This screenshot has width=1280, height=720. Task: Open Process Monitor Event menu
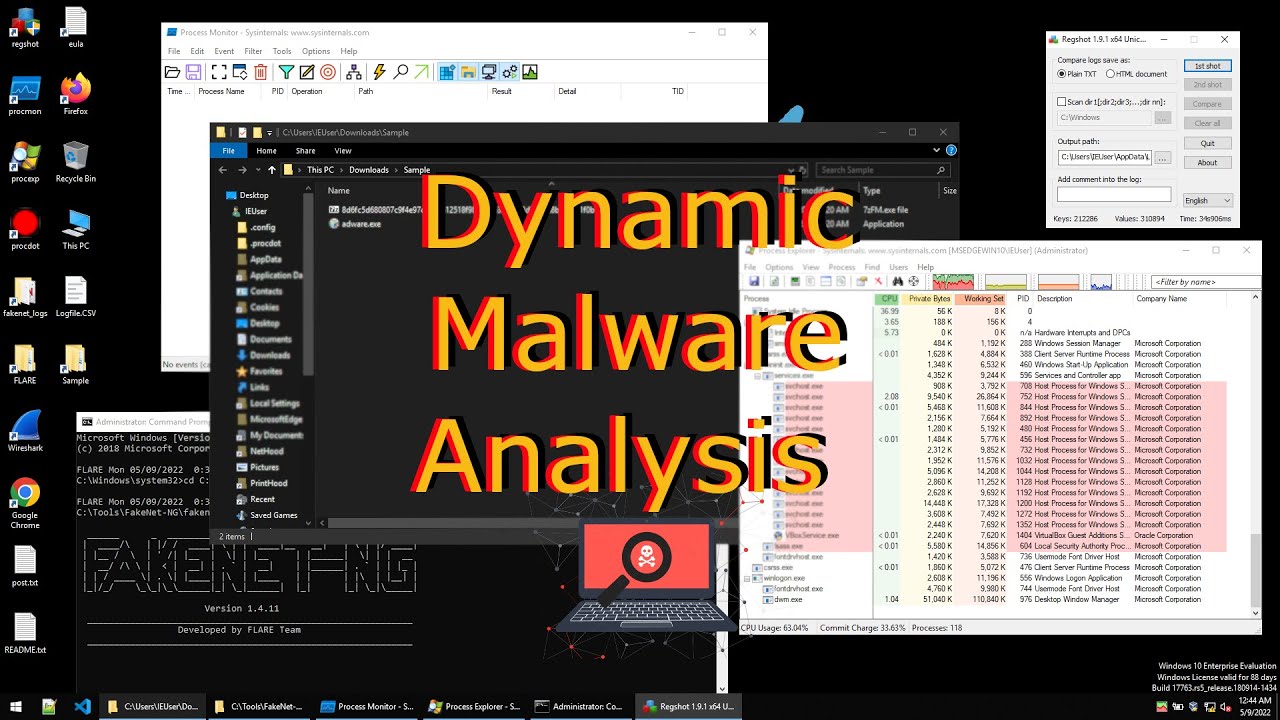click(224, 51)
